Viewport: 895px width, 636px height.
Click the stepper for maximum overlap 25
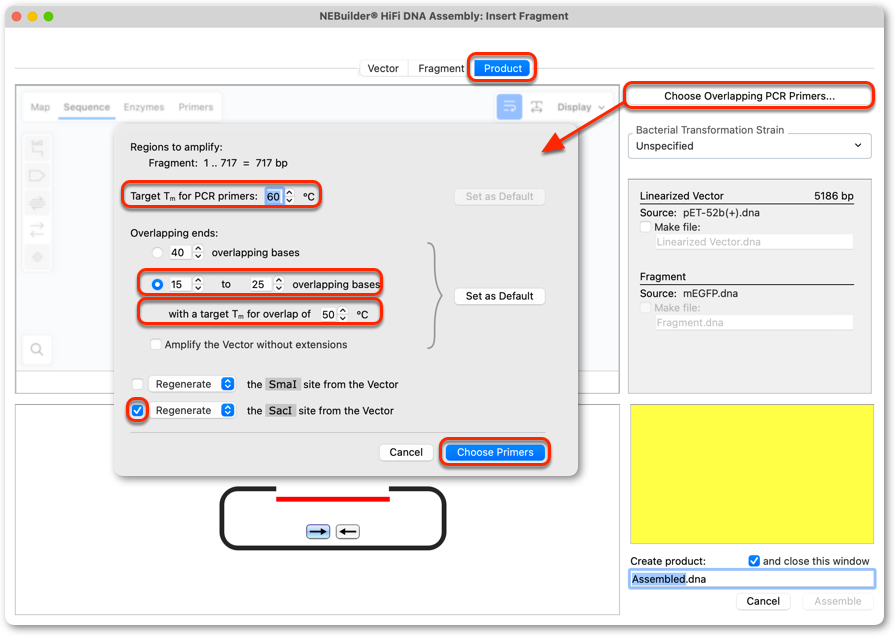click(279, 284)
